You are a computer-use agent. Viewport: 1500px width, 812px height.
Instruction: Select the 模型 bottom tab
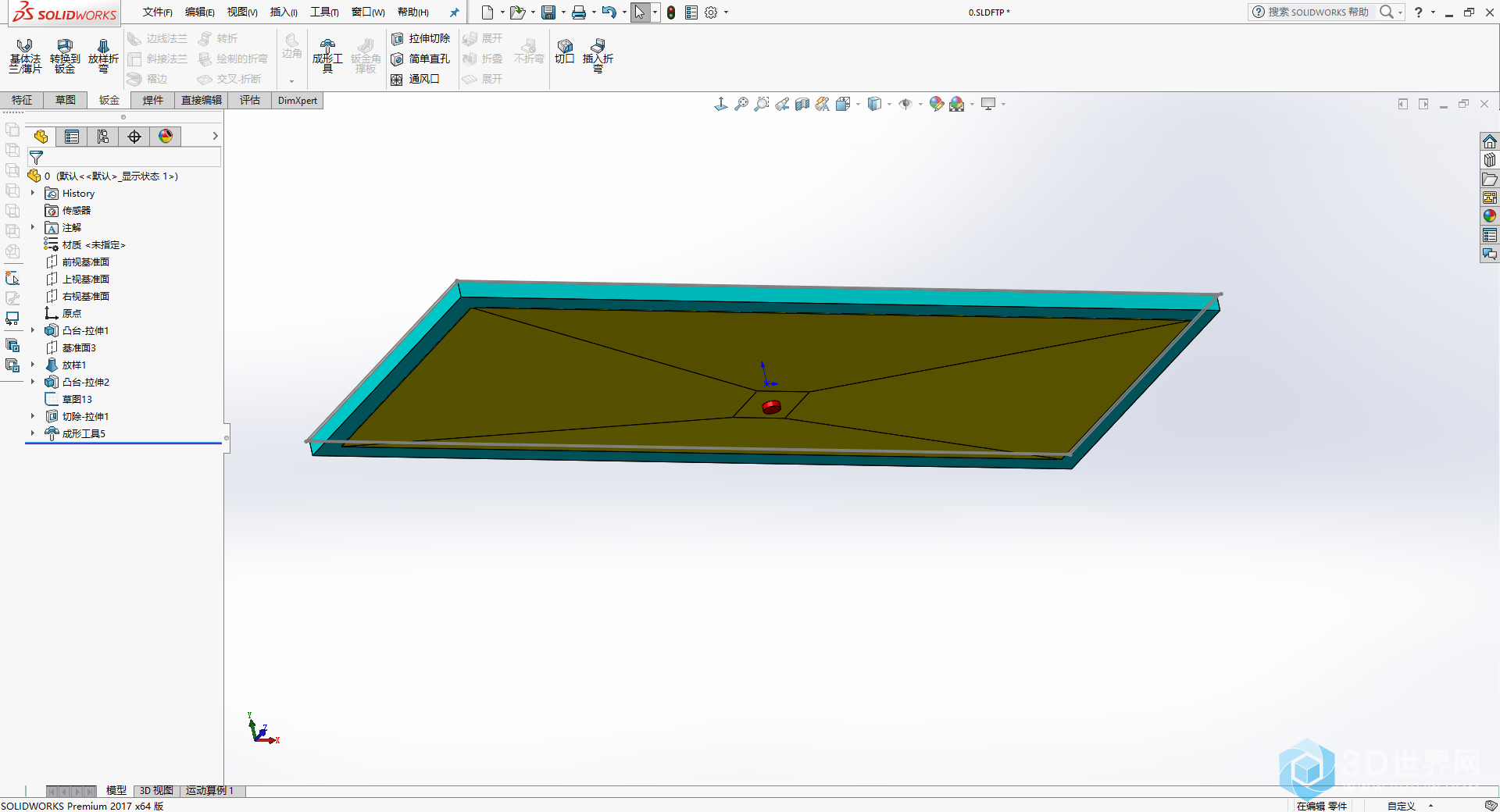click(116, 791)
